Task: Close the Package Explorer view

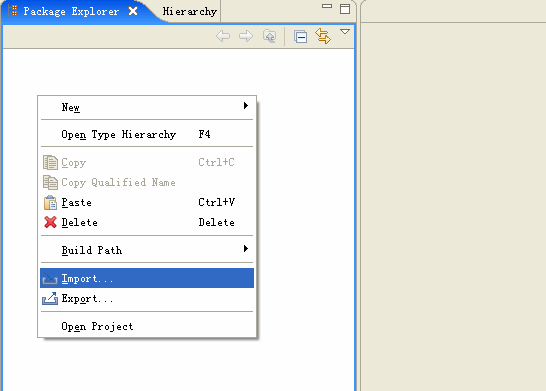Action: point(133,11)
